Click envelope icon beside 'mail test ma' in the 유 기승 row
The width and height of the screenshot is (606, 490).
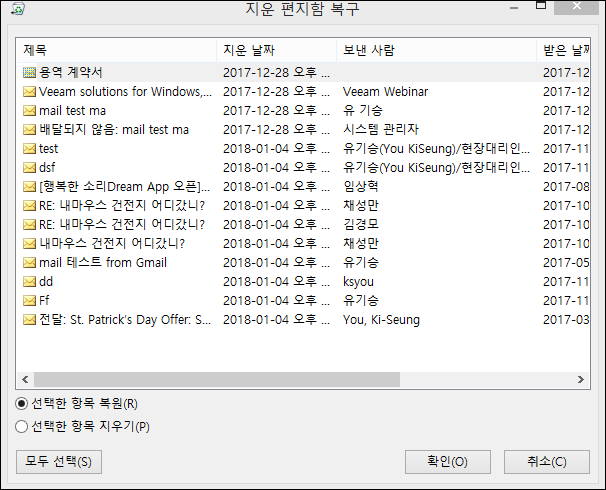(x=29, y=111)
